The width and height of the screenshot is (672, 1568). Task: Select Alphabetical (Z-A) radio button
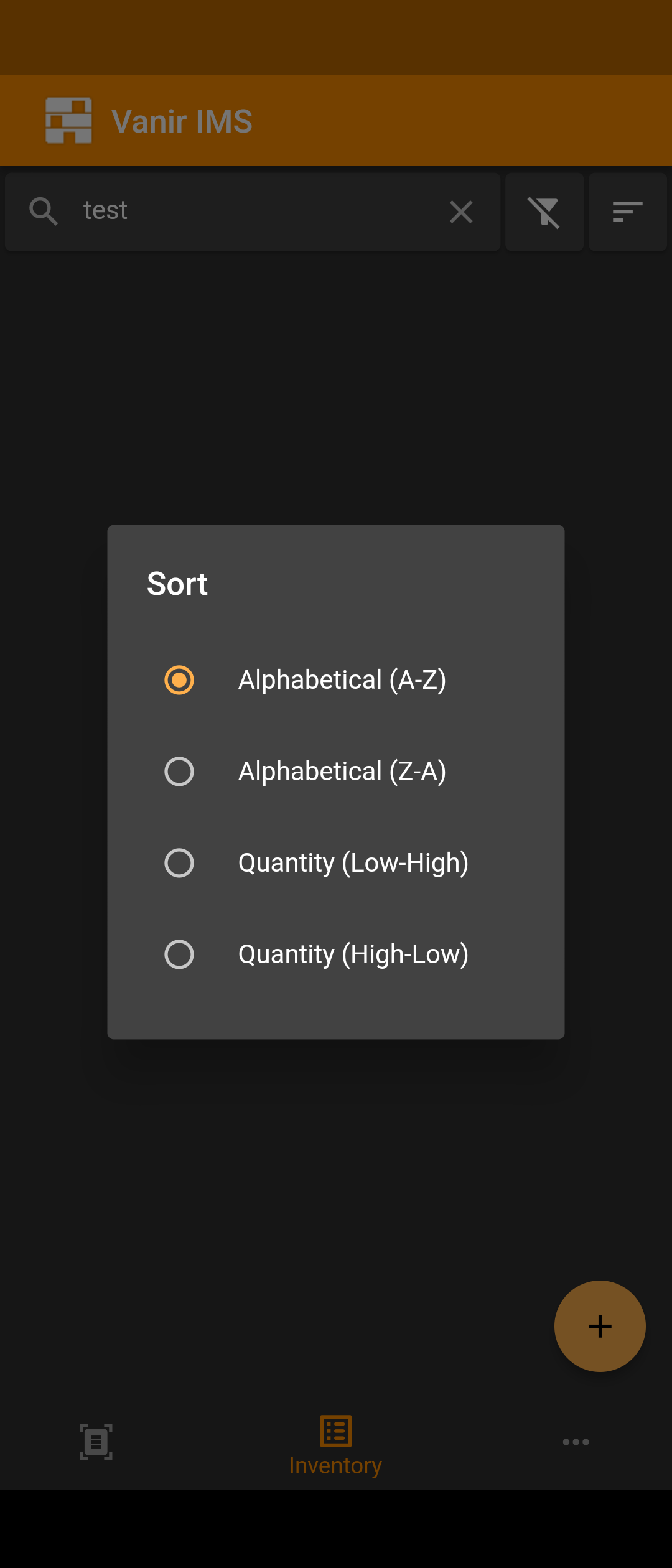coord(179,772)
